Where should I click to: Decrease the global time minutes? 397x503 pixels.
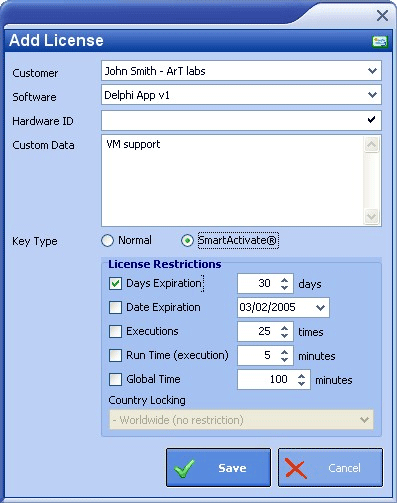(x=301, y=383)
